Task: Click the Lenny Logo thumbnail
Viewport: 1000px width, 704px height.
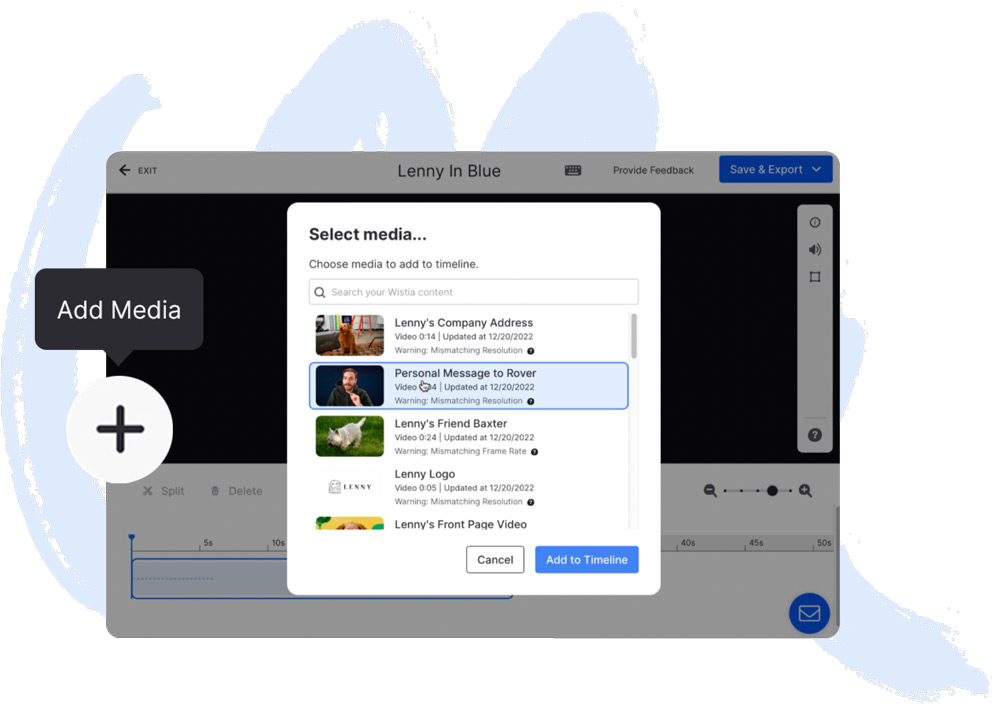Action: [x=349, y=487]
